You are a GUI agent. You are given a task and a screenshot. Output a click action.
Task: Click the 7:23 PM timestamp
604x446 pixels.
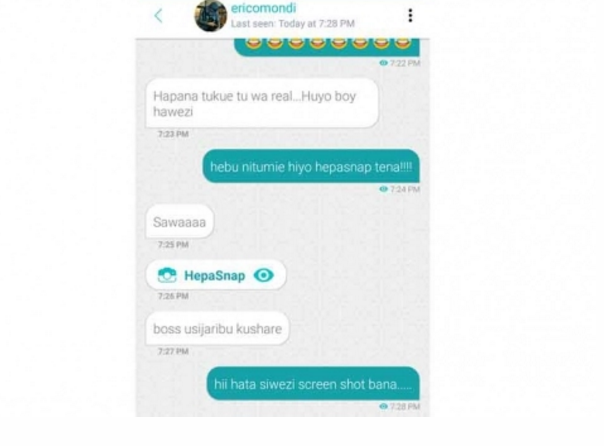(173, 134)
